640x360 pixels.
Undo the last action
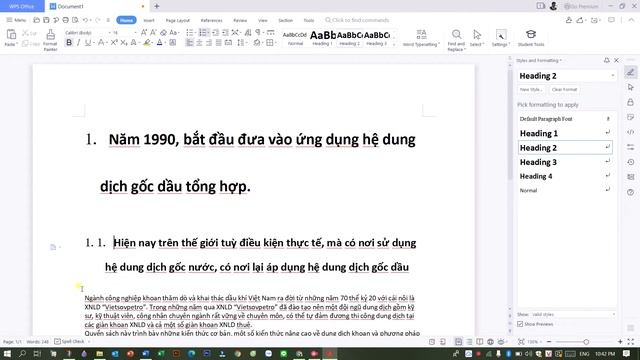coord(85,20)
